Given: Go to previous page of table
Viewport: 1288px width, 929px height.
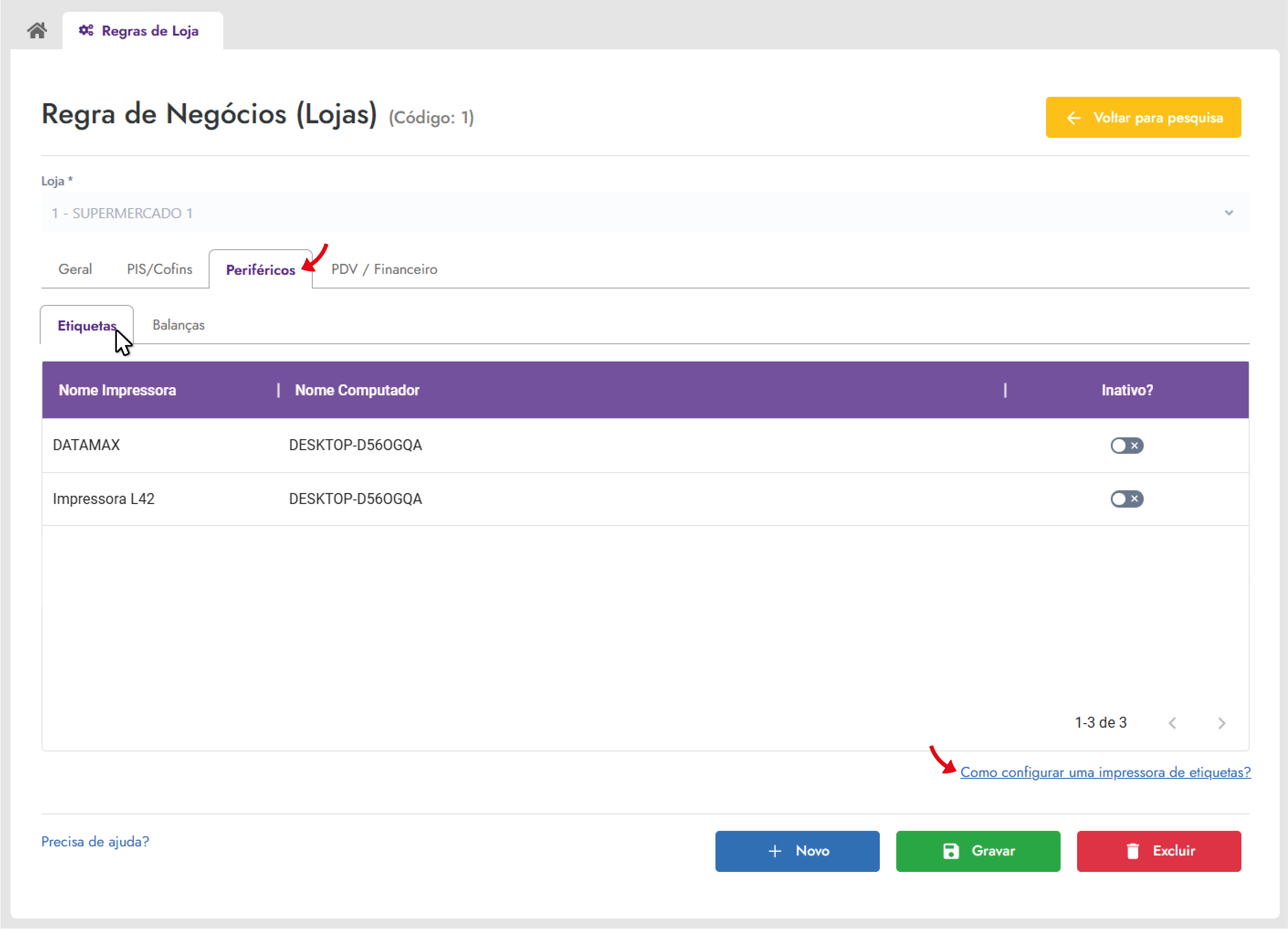Looking at the screenshot, I should tap(1172, 723).
